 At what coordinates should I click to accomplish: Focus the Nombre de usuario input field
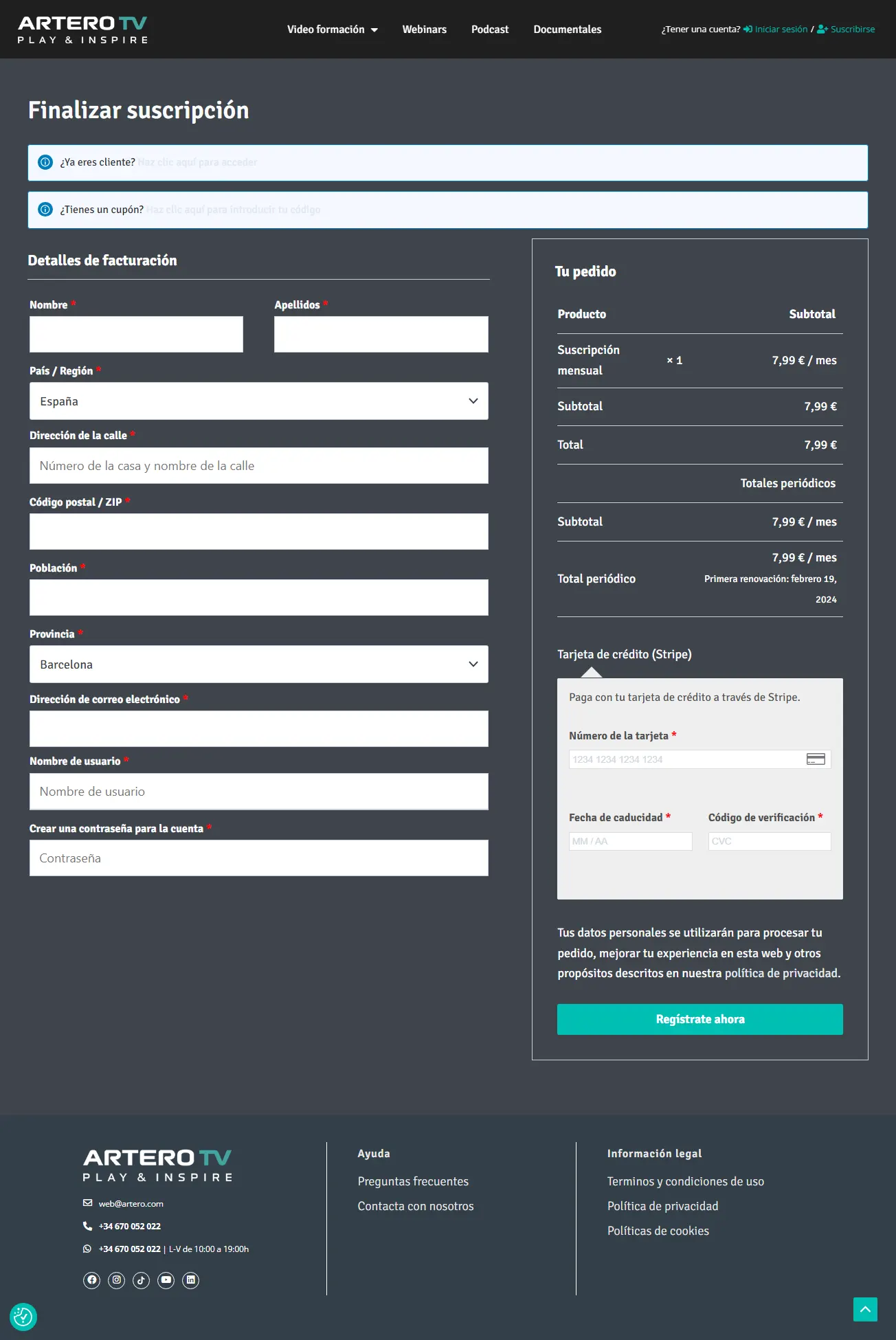click(x=258, y=792)
